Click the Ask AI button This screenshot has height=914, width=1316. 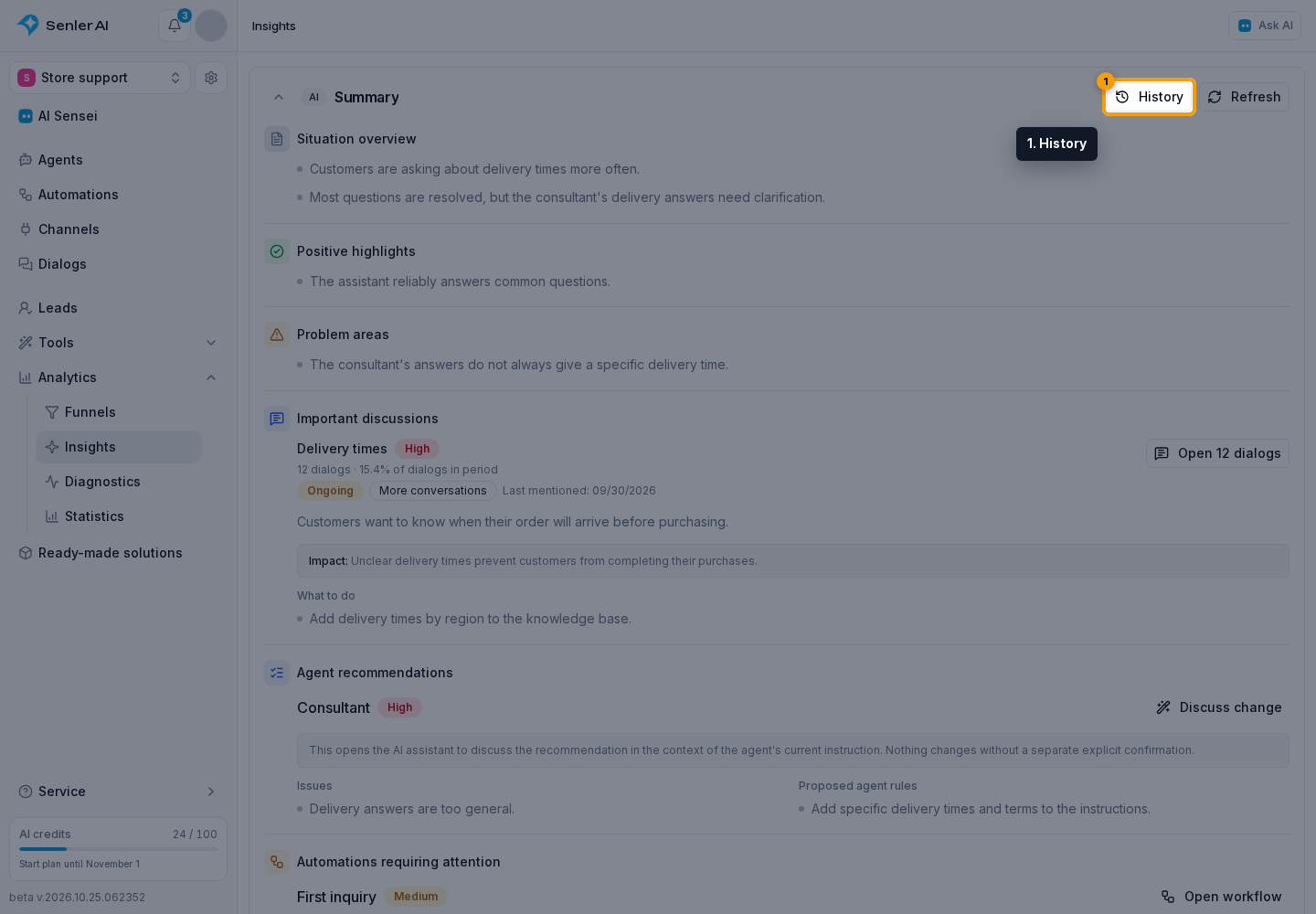pyautogui.click(x=1265, y=26)
